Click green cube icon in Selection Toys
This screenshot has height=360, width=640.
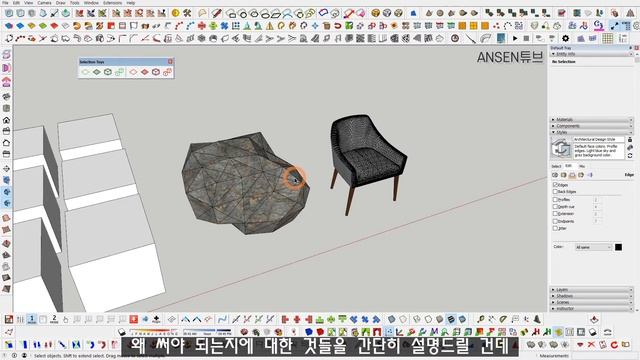[108, 72]
